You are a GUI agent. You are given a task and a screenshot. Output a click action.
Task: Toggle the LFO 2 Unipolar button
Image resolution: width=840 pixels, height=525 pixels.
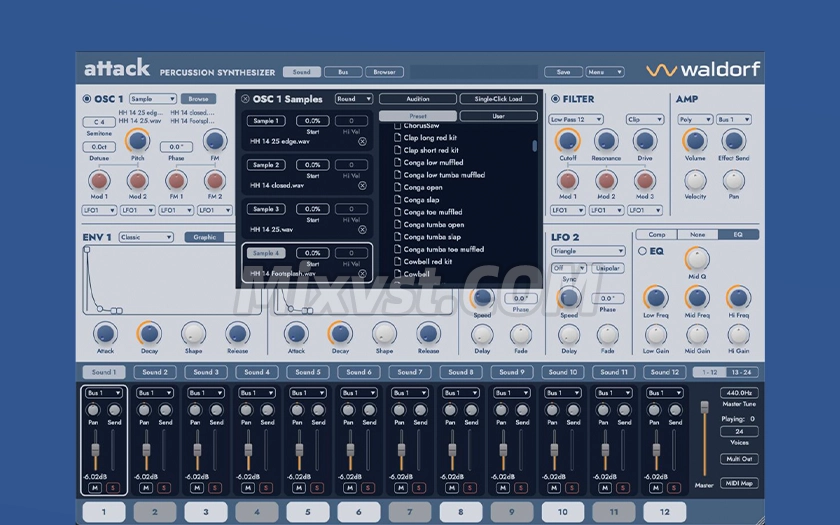[608, 268]
